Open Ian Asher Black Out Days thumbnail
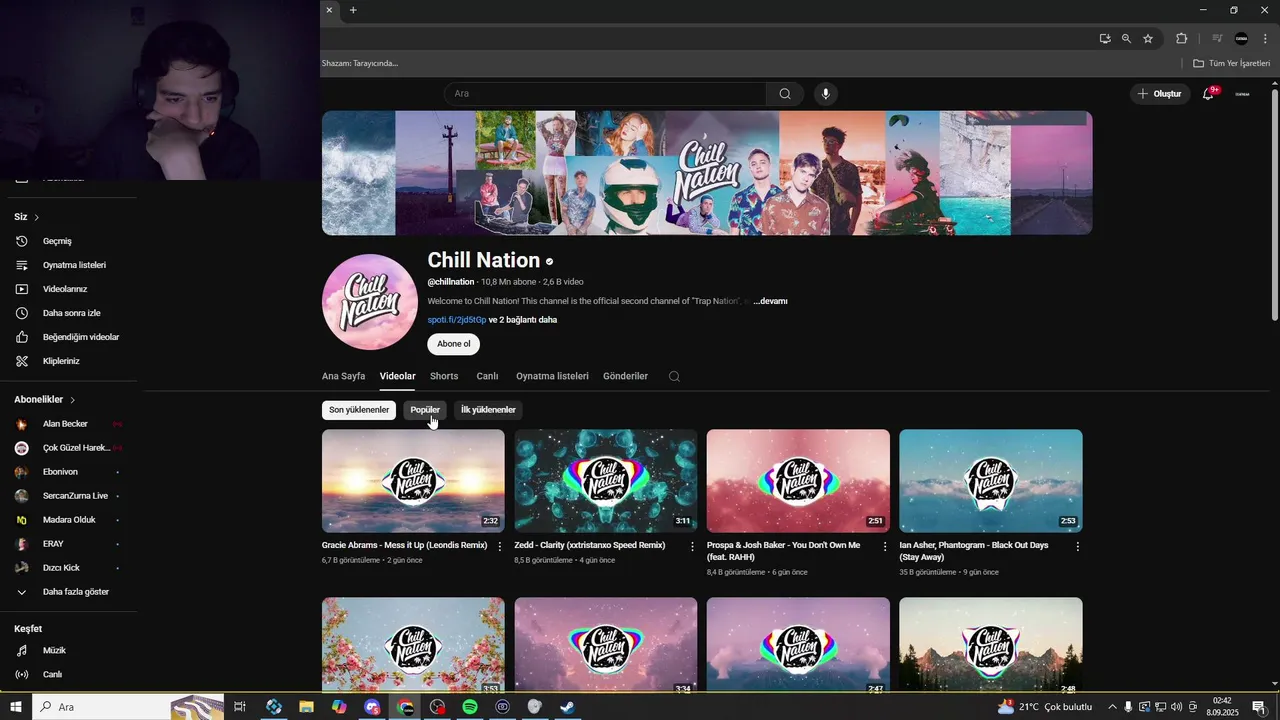This screenshot has width=1280, height=720. pyautogui.click(x=991, y=481)
